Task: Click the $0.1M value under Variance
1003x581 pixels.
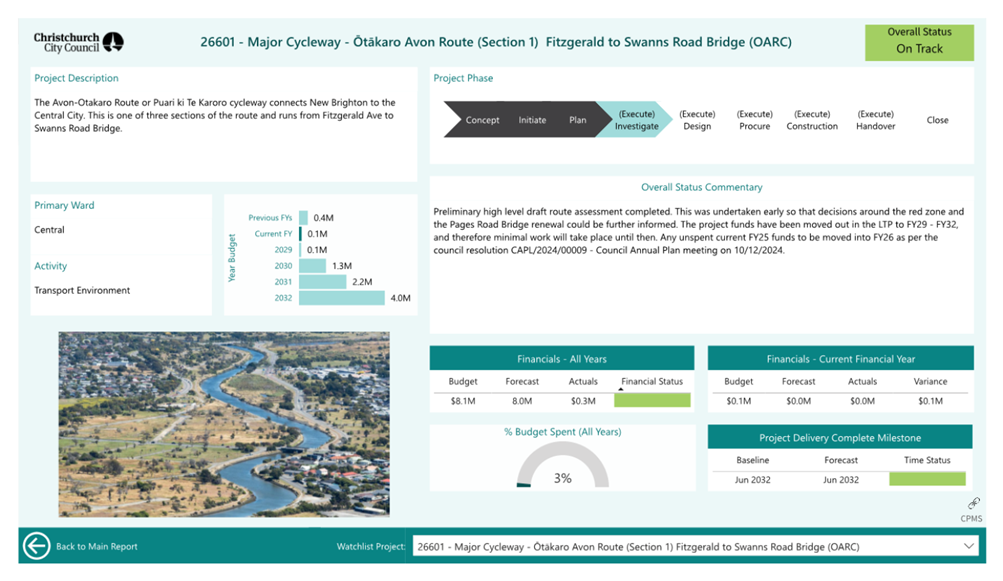Action: pyautogui.click(x=930, y=401)
